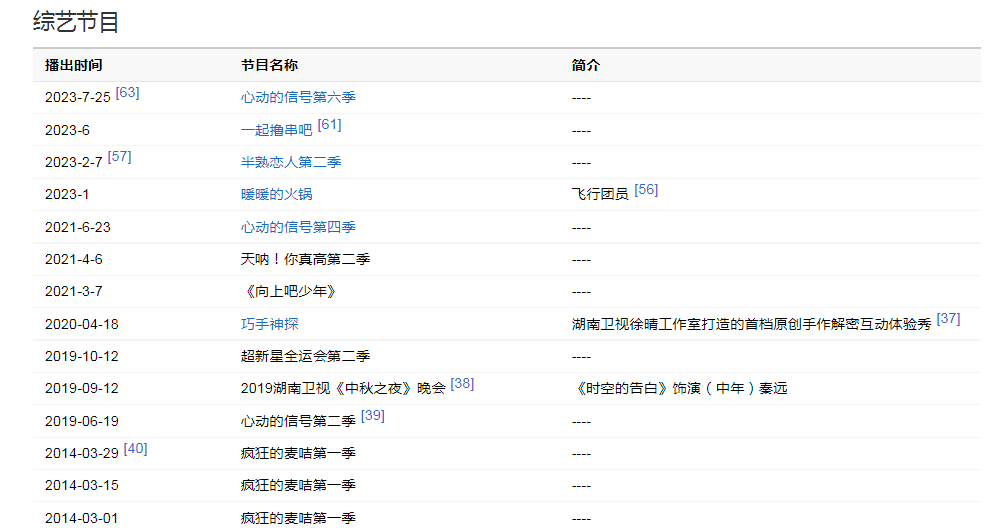Open reference [37] in 巧手神探 description
The height and width of the screenshot is (532, 994).
pos(948,319)
